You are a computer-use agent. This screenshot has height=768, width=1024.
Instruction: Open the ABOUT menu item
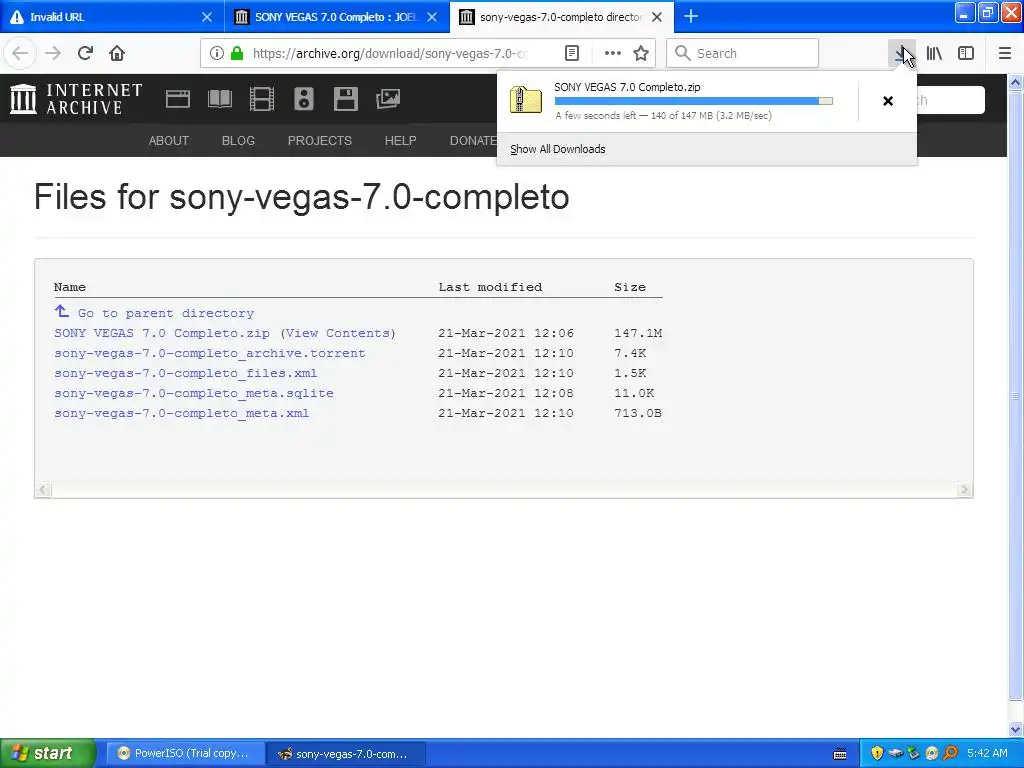point(168,140)
